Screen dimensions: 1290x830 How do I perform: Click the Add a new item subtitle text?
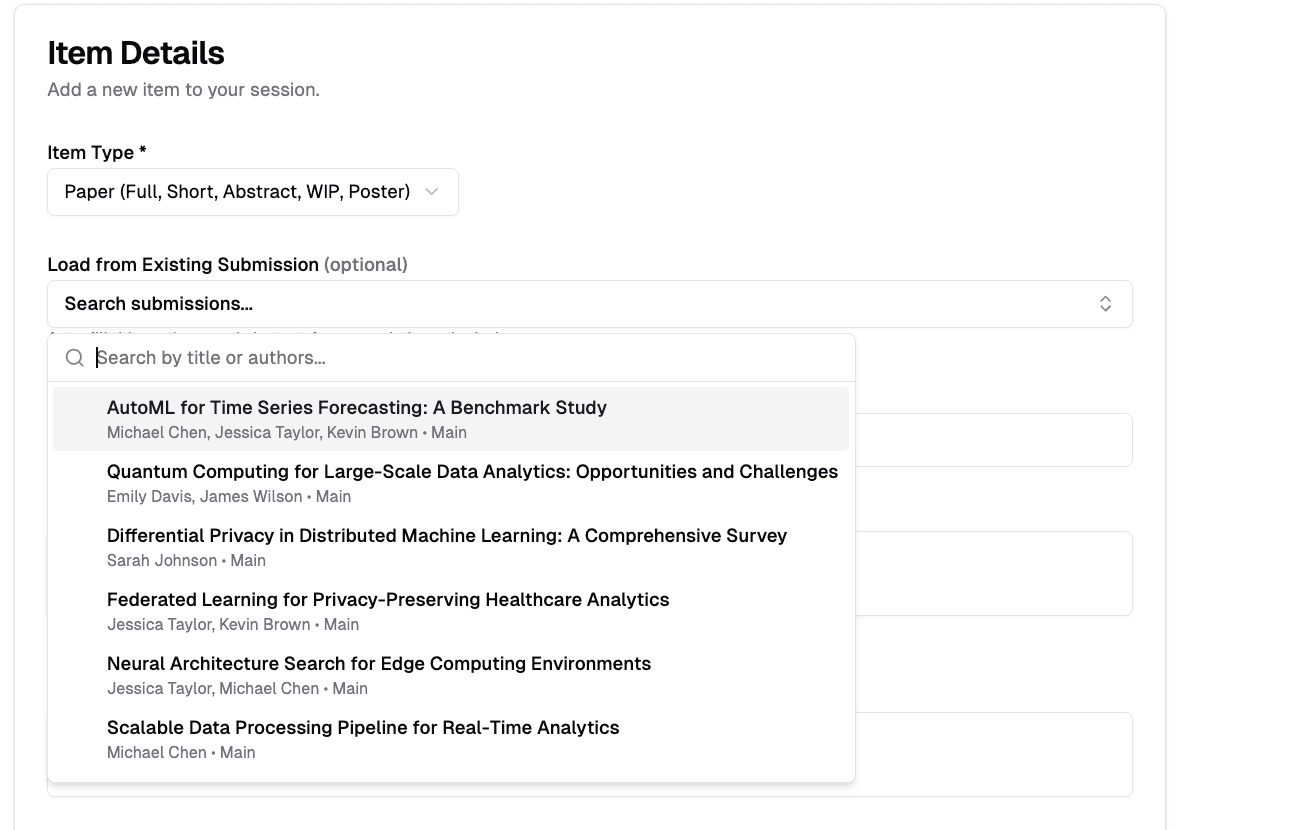(183, 90)
